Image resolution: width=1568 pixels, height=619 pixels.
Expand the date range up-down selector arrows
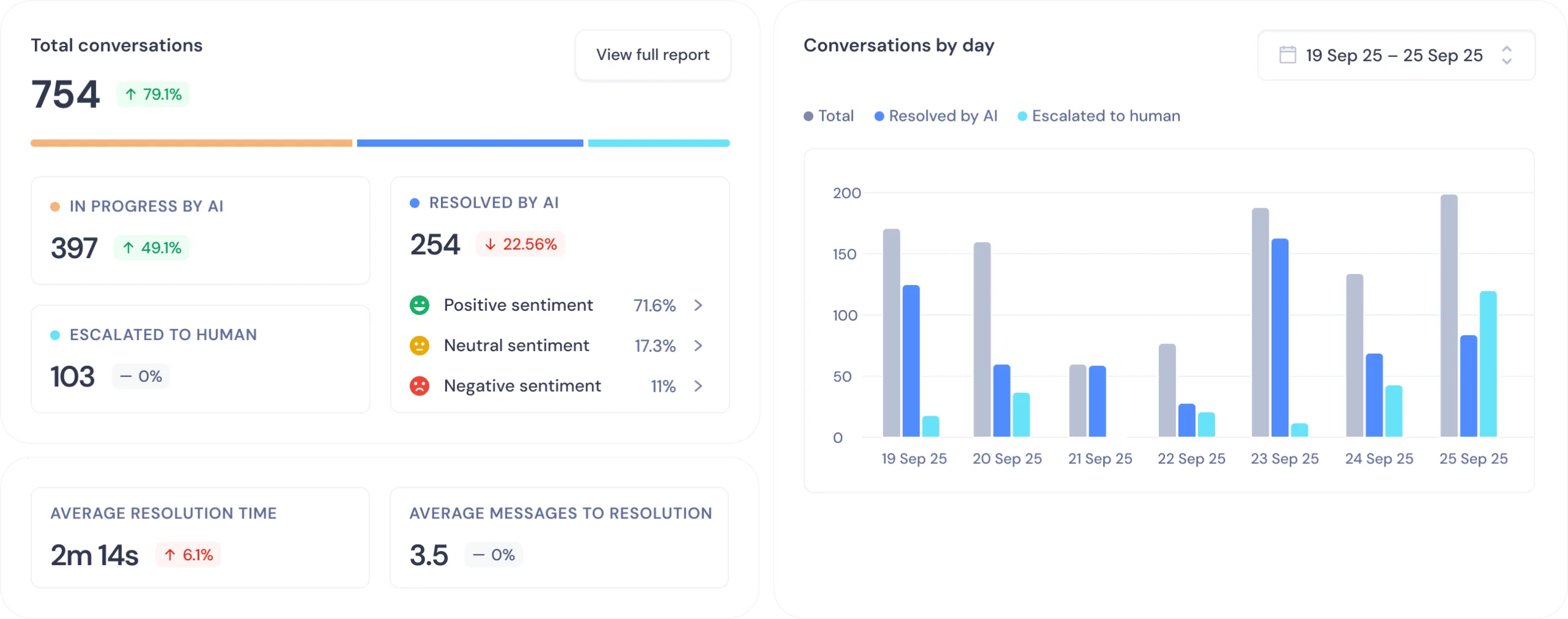[x=1507, y=55]
